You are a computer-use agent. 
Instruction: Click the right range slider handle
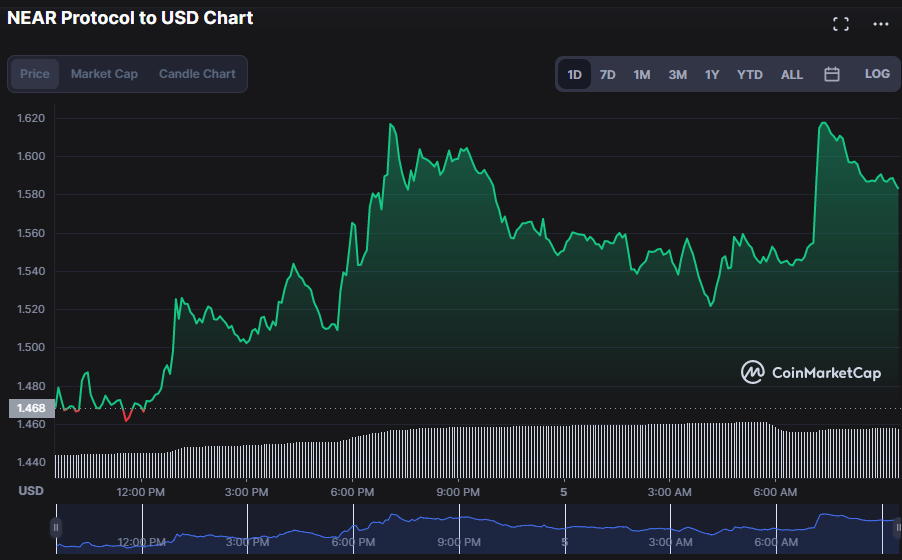(x=897, y=526)
